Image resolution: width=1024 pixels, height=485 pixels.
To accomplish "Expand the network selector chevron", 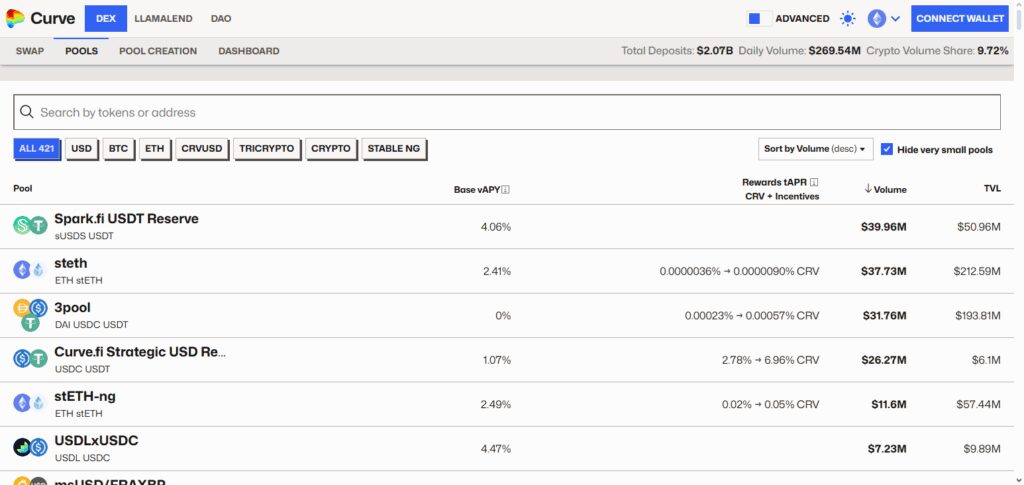I will 895,19.
